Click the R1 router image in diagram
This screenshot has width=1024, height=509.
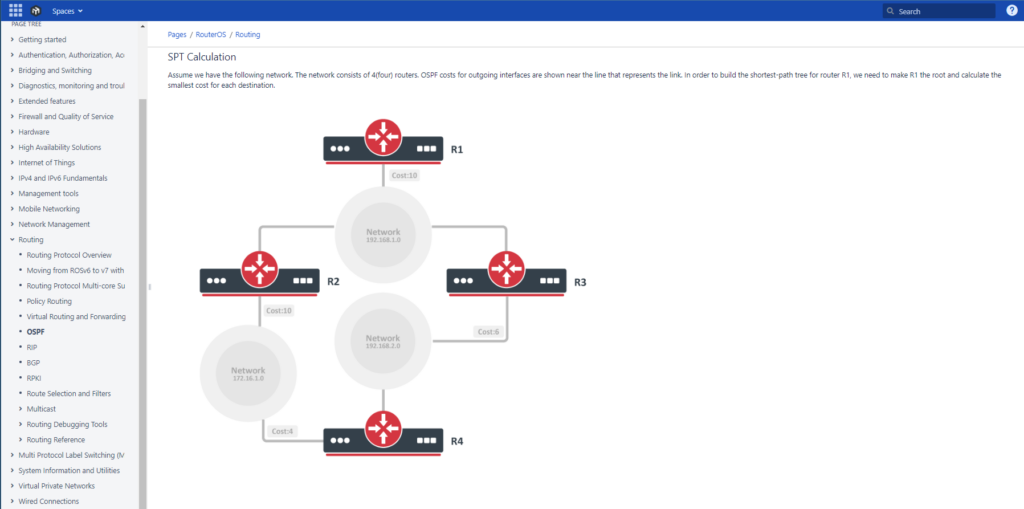(x=383, y=142)
